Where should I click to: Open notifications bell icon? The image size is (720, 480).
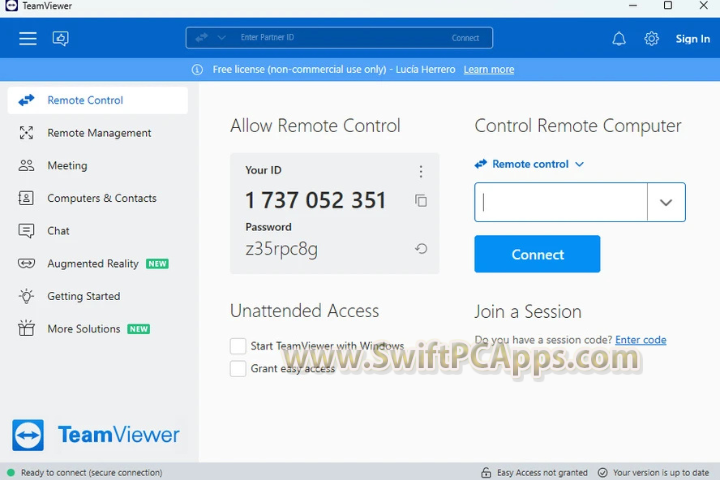point(619,39)
